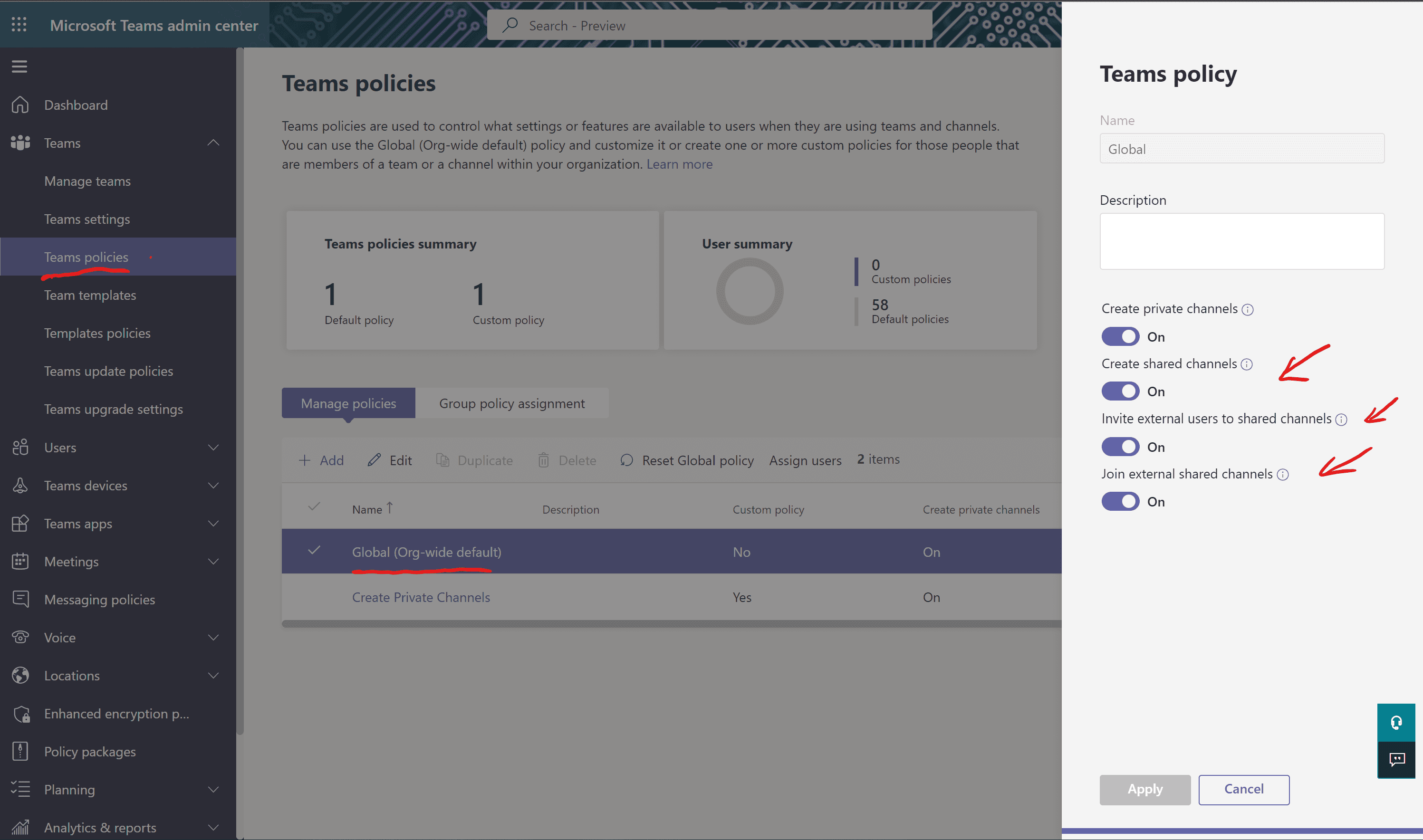Click into the Description text field
Screen dimensions: 1423x840
point(1241,241)
